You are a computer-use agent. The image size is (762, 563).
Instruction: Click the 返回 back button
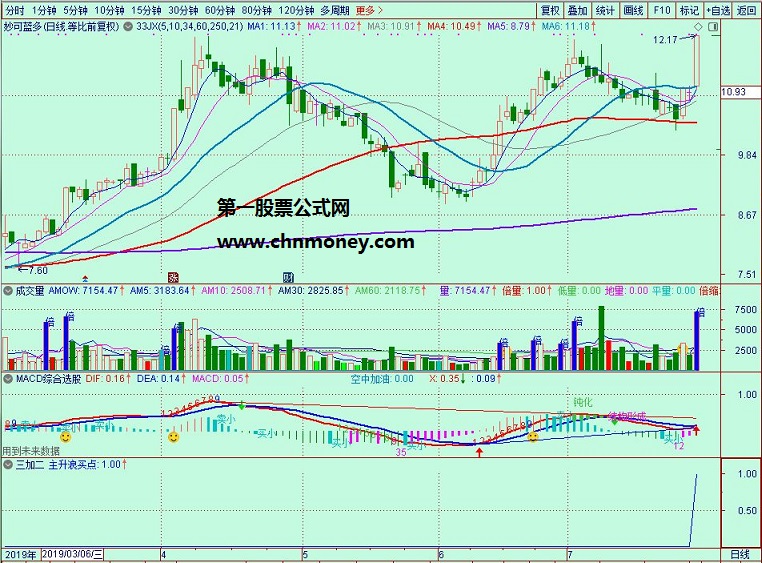click(746, 10)
